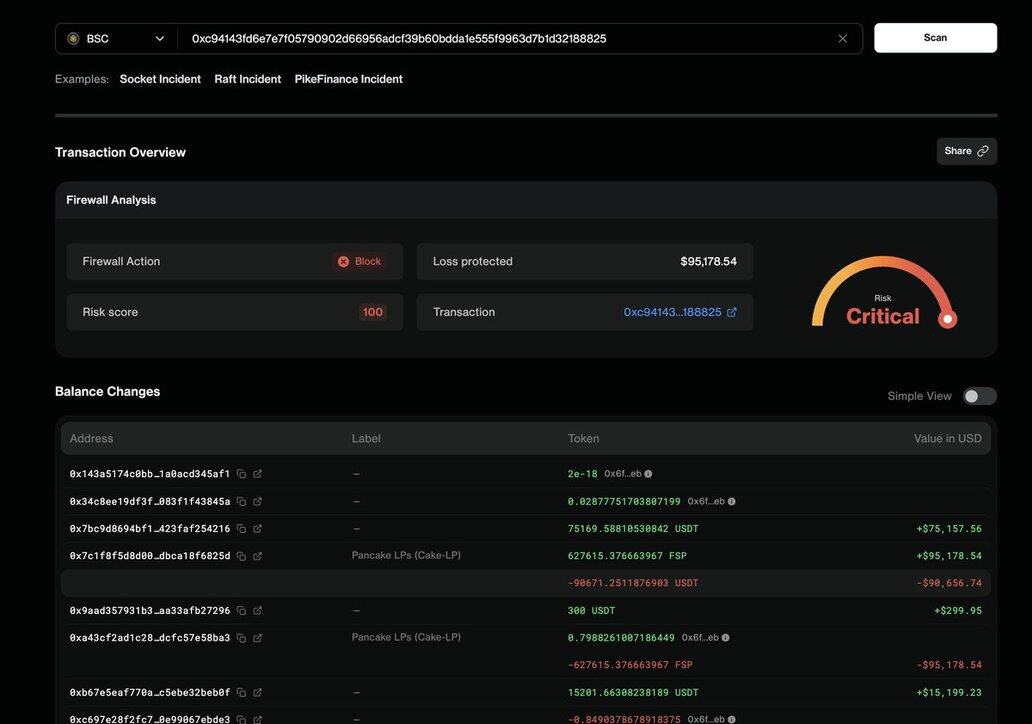Load the PikeFinance Incident example

pos(348,79)
